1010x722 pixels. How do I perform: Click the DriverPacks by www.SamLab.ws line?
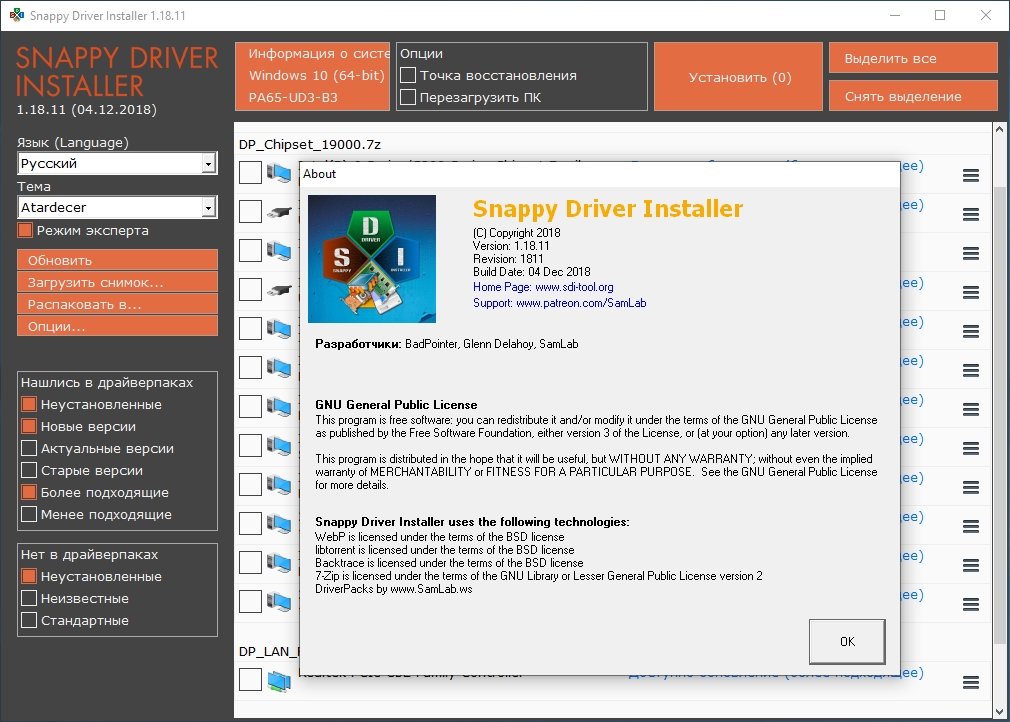click(394, 589)
